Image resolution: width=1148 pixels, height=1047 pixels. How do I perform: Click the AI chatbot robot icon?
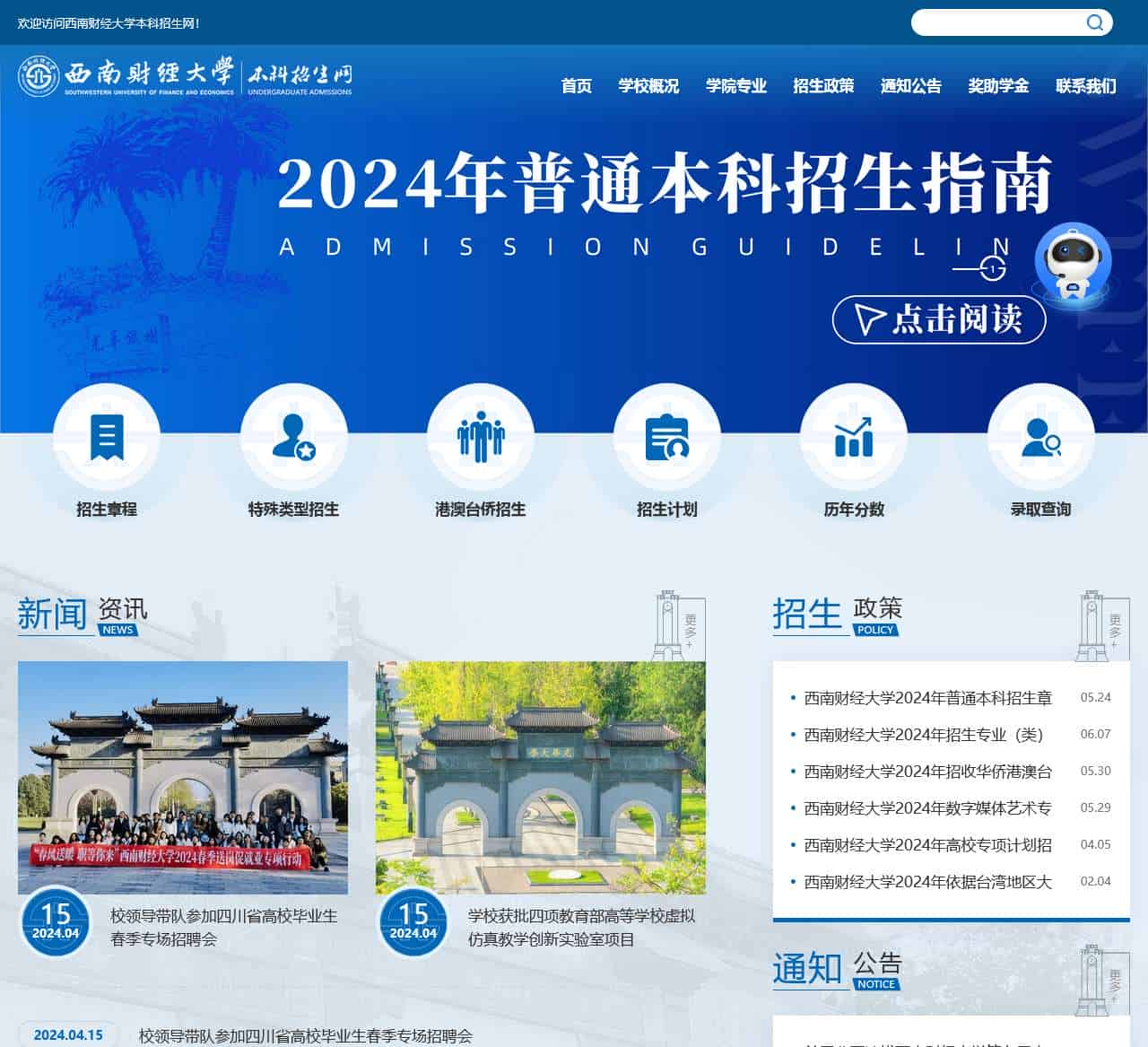pyautogui.click(x=1073, y=260)
